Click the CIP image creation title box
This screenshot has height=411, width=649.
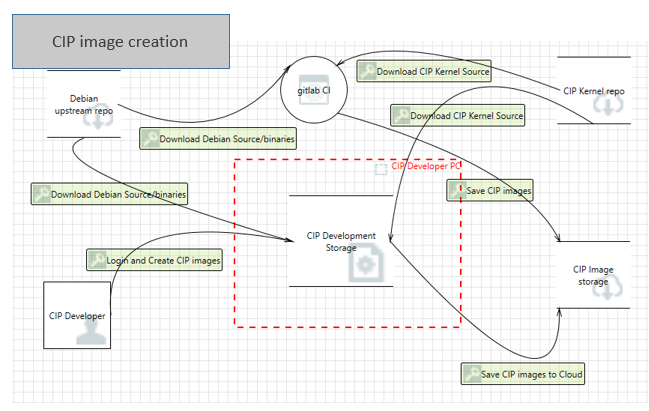[121, 41]
